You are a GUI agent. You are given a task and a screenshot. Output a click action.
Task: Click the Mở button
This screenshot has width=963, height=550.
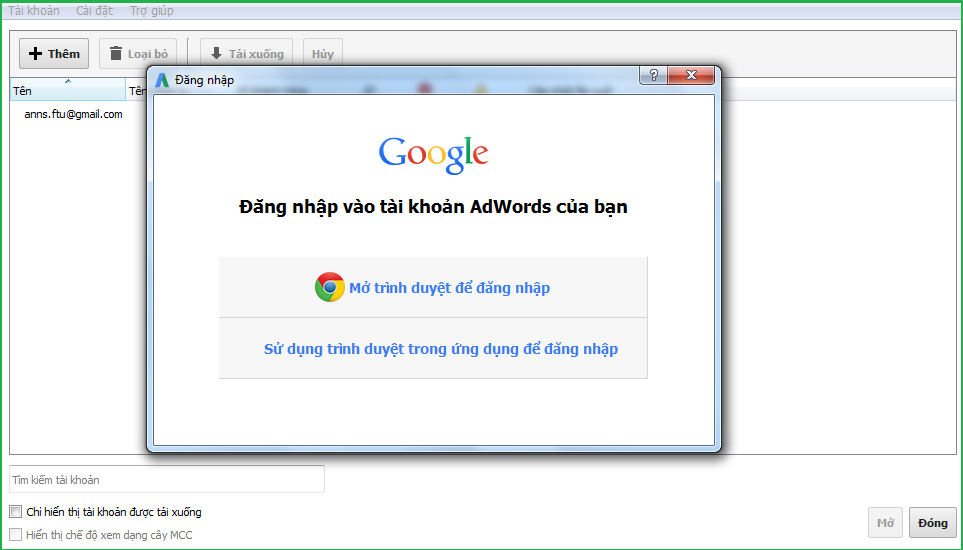tap(885, 523)
